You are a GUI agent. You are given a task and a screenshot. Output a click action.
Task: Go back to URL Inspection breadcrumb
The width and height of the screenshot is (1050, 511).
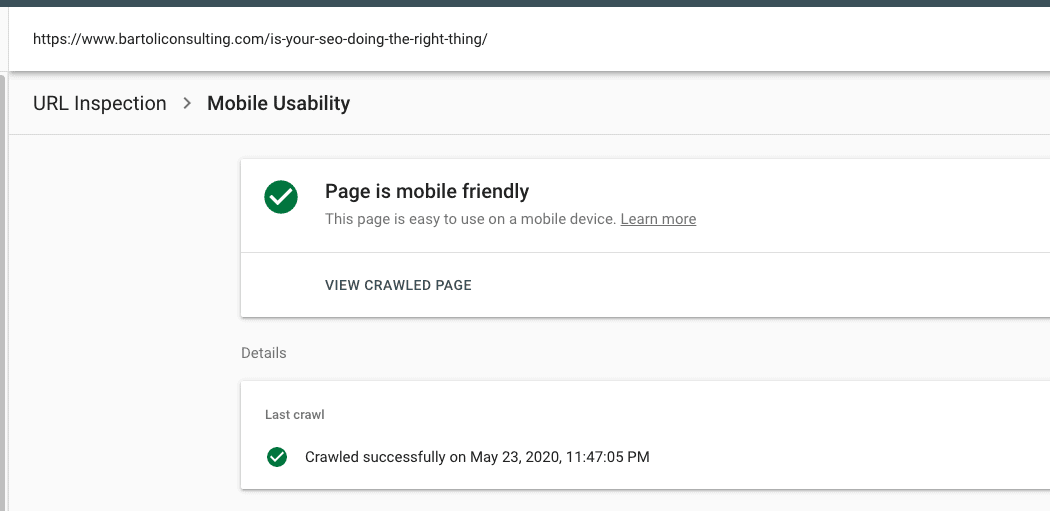(x=100, y=103)
